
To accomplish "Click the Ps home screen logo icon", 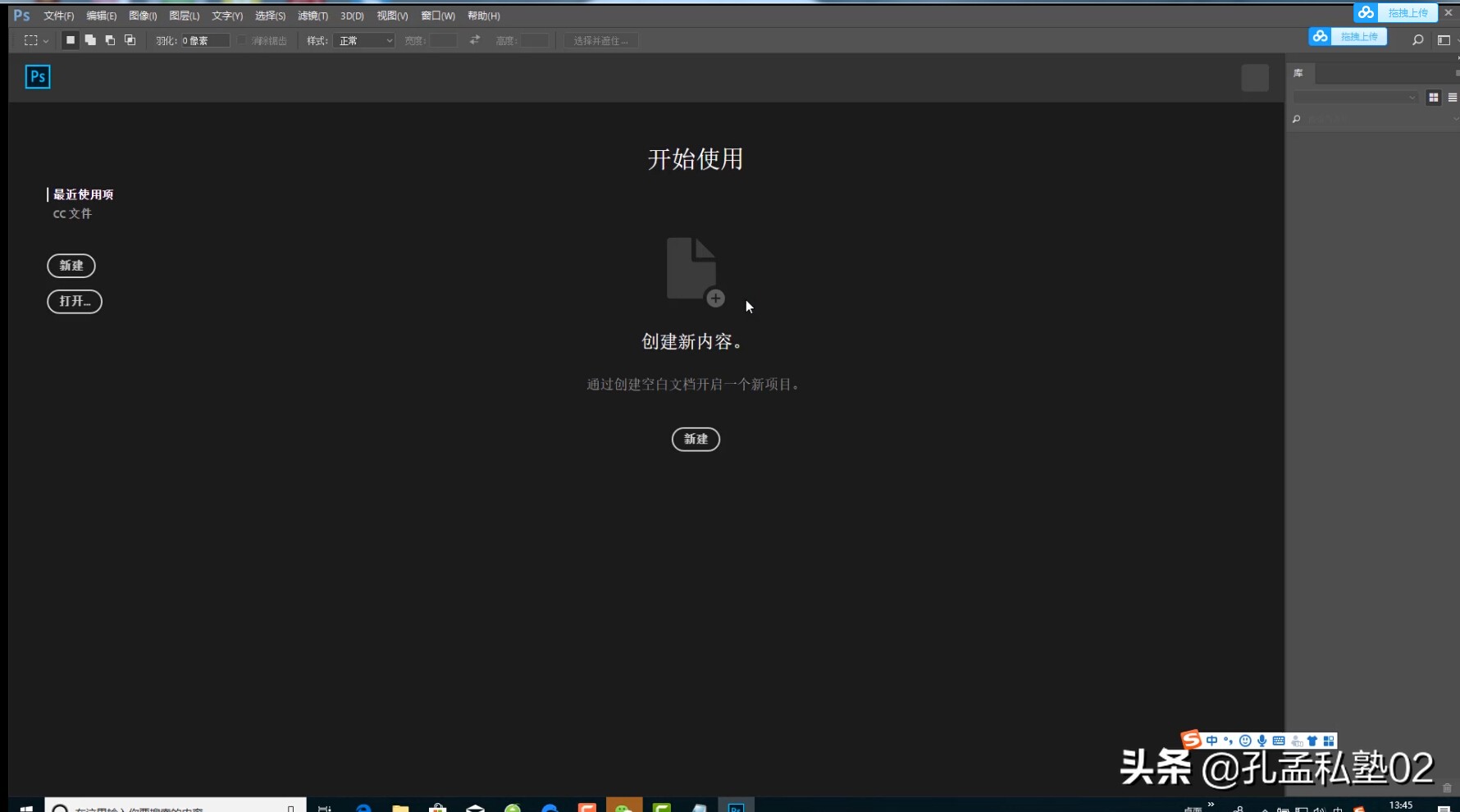I will 37,76.
